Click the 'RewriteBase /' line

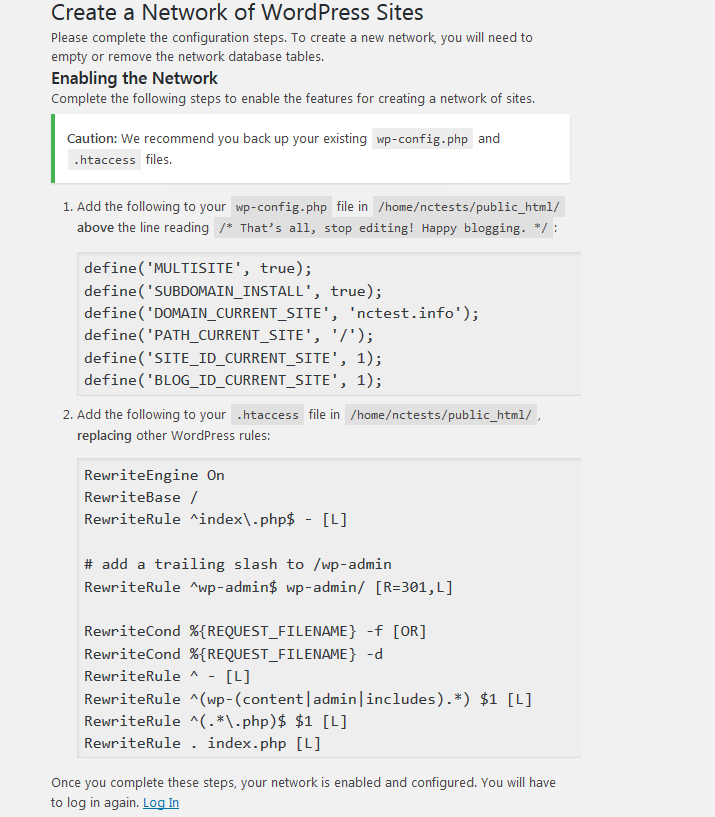point(141,497)
